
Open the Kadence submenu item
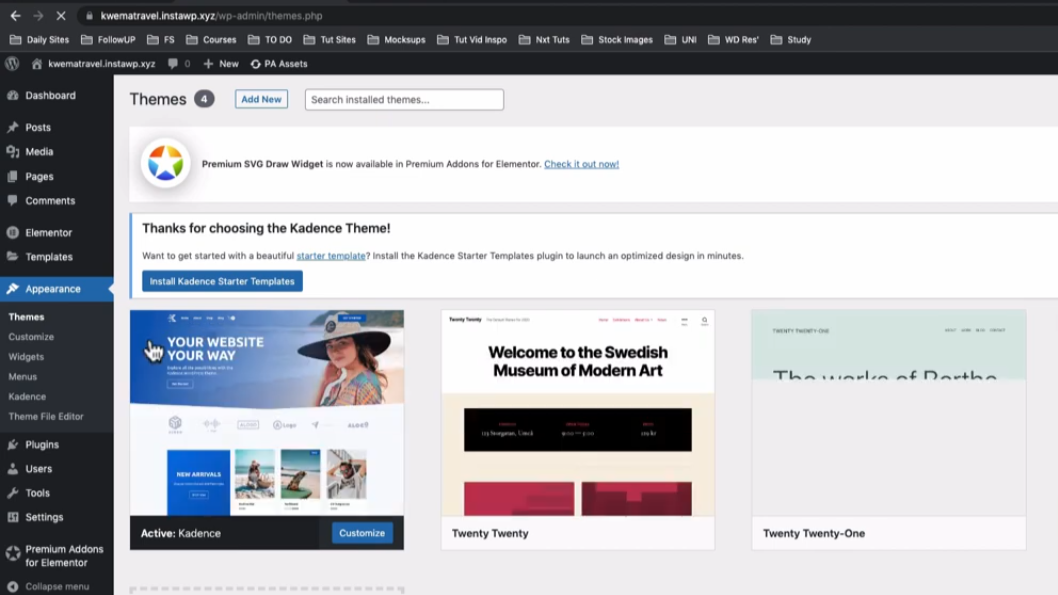click(x=27, y=397)
